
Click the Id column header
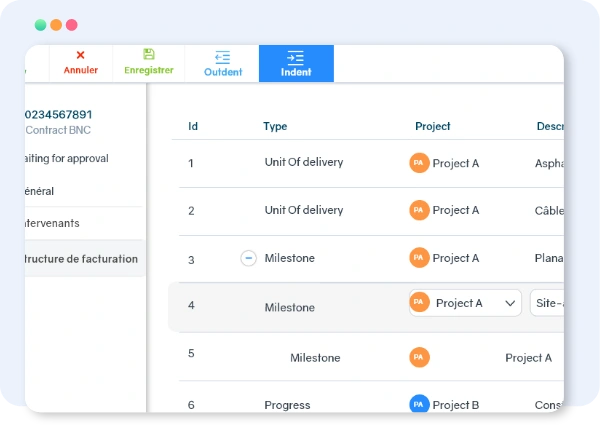tap(193, 127)
